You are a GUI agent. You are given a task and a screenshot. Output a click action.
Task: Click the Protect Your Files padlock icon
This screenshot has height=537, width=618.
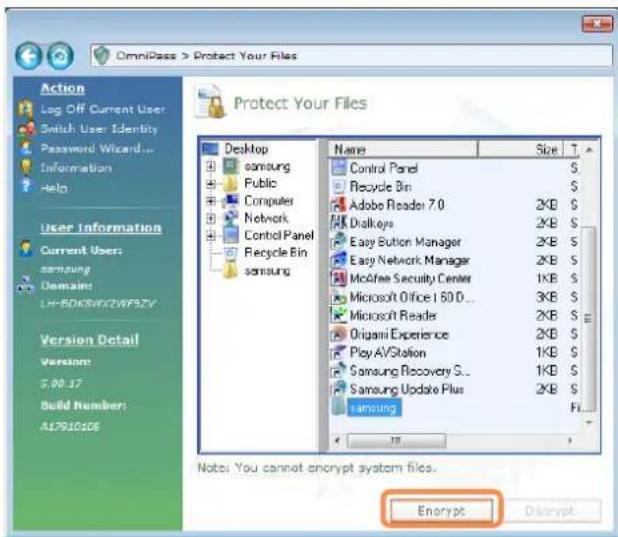click(x=211, y=102)
